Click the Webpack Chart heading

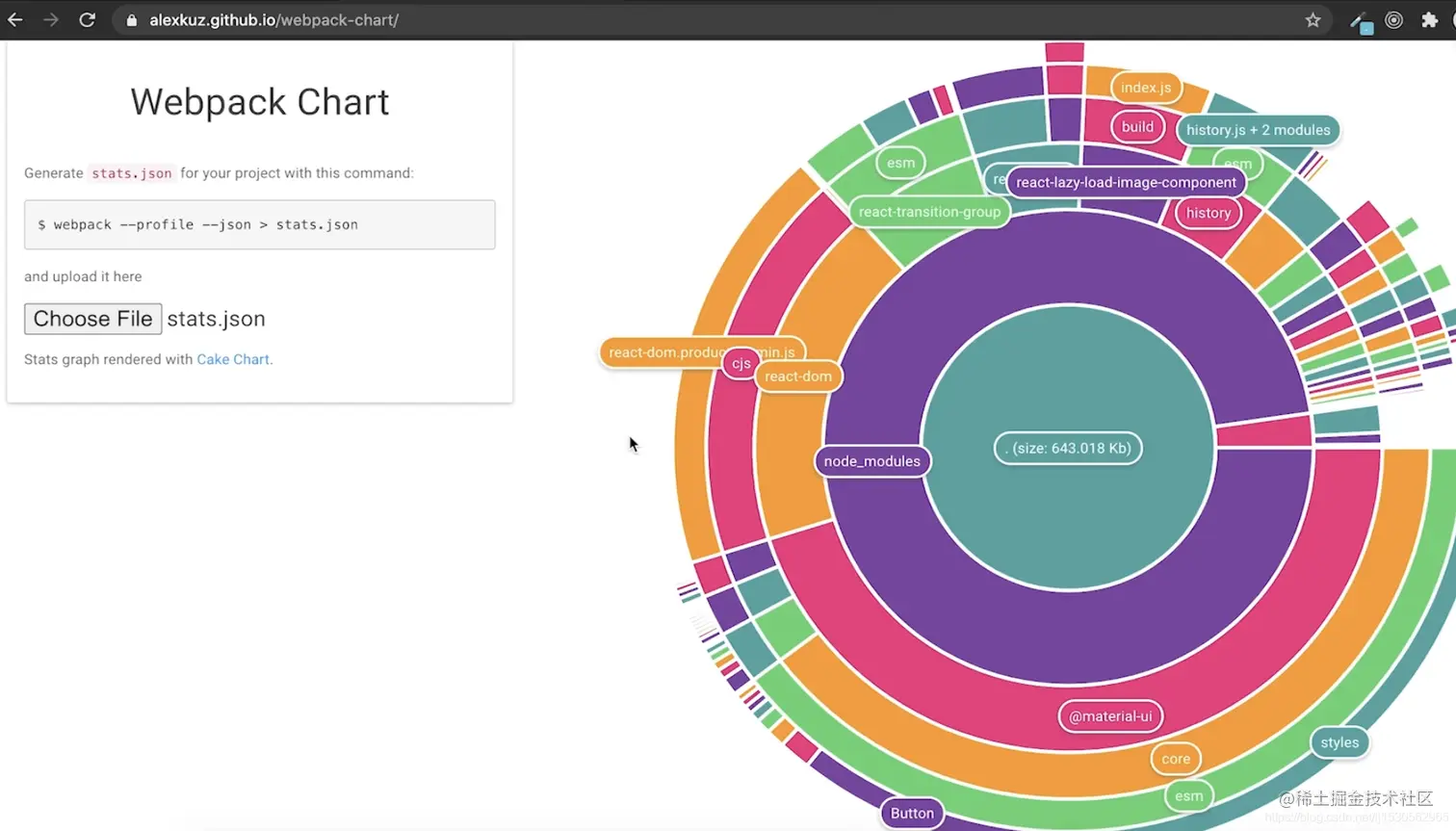260,102
